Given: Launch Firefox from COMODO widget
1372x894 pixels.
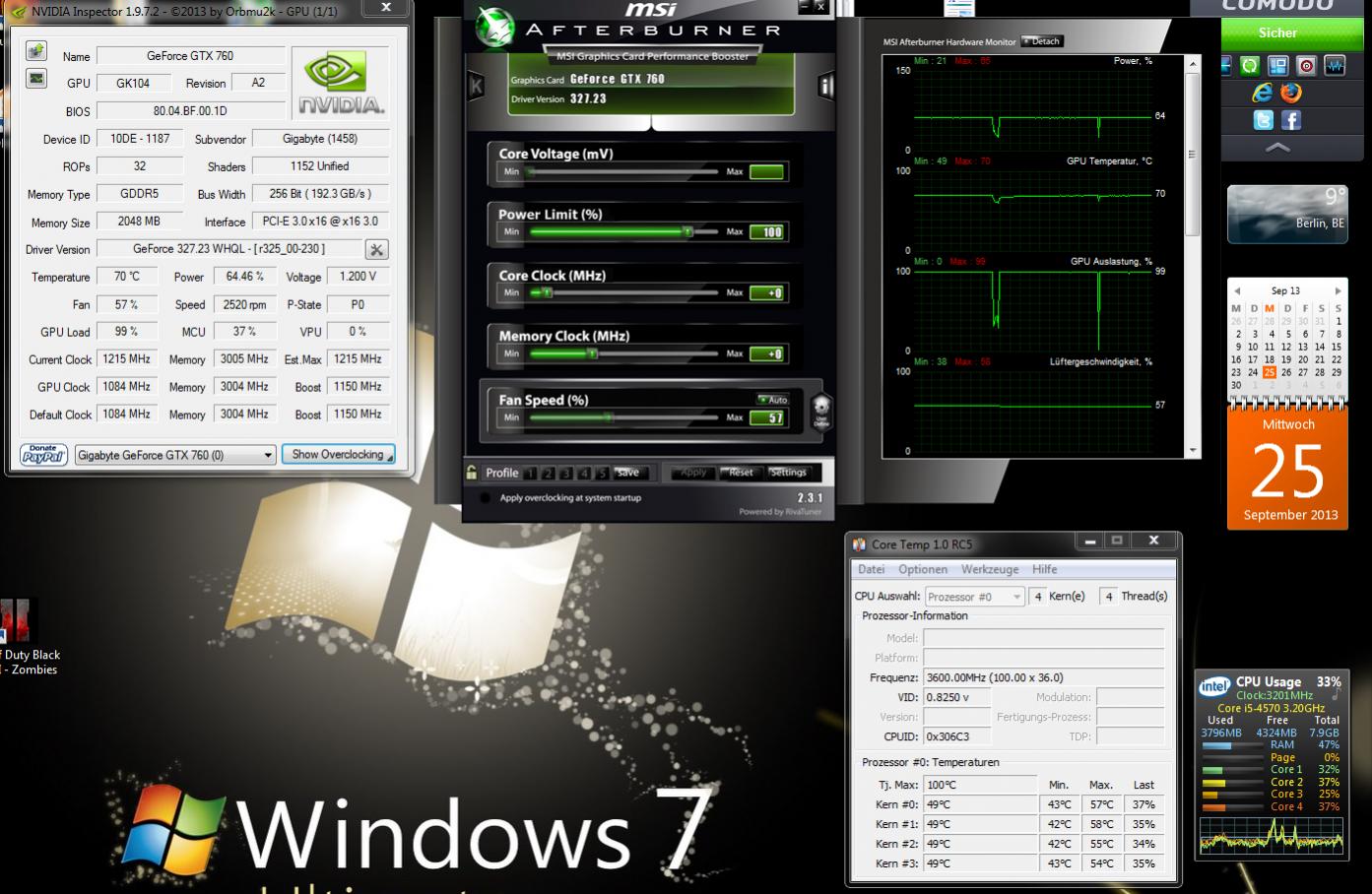Looking at the screenshot, I should (1290, 93).
